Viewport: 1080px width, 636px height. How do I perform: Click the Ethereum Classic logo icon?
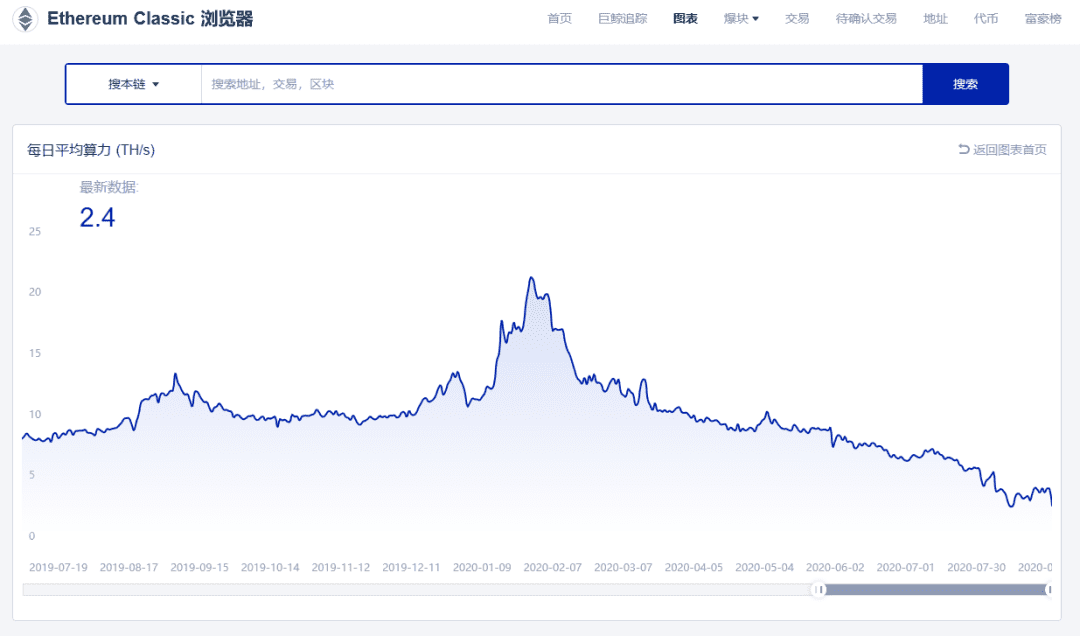pos(25,19)
